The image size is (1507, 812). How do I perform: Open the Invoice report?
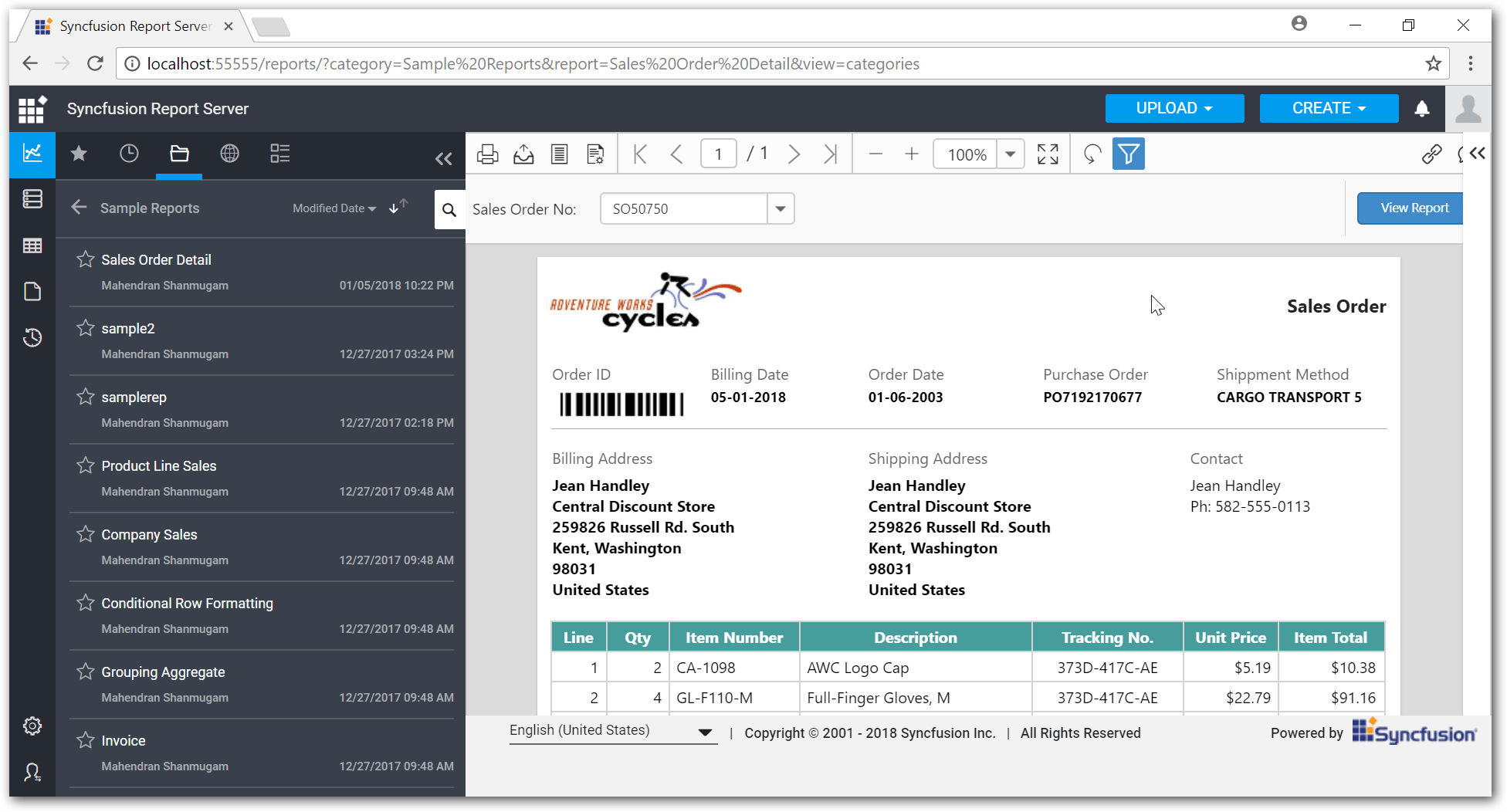[x=124, y=741]
